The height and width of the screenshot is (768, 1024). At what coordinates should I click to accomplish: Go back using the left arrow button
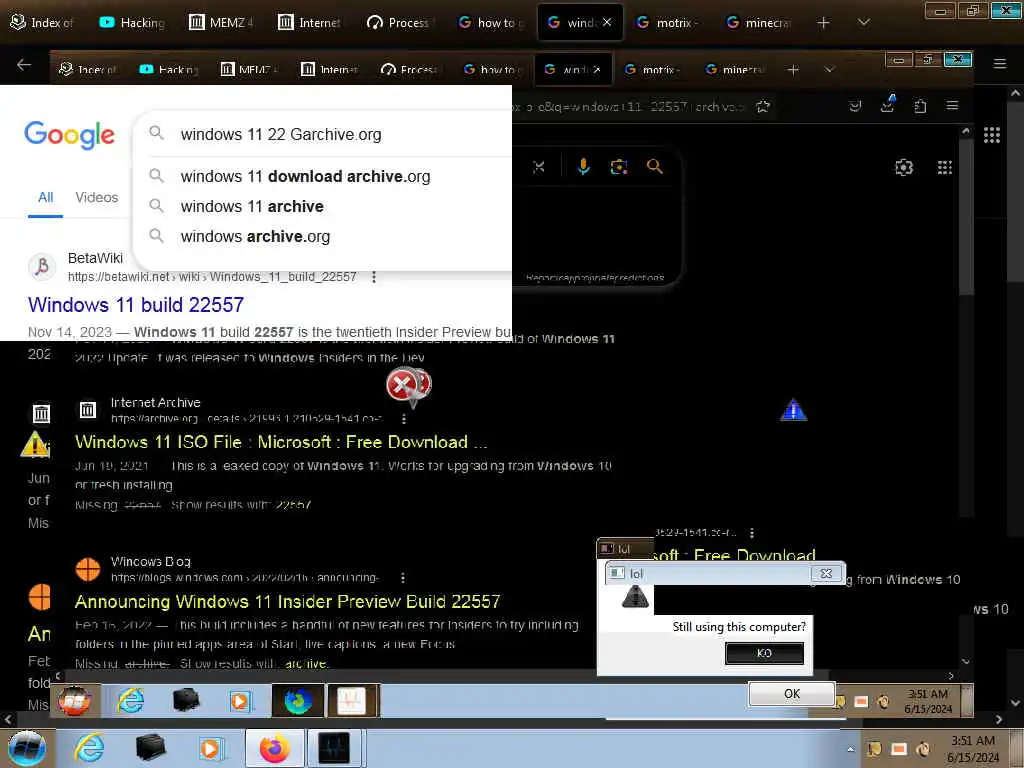point(24,65)
